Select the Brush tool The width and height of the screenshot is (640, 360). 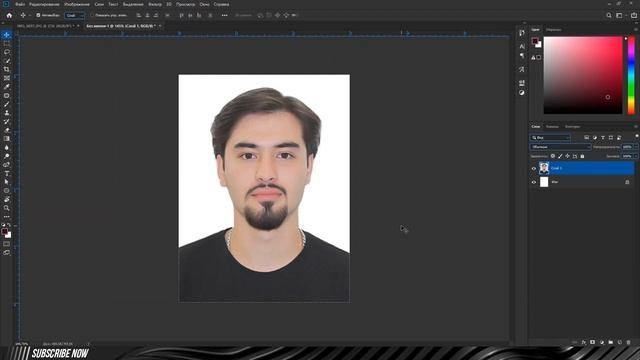7,104
